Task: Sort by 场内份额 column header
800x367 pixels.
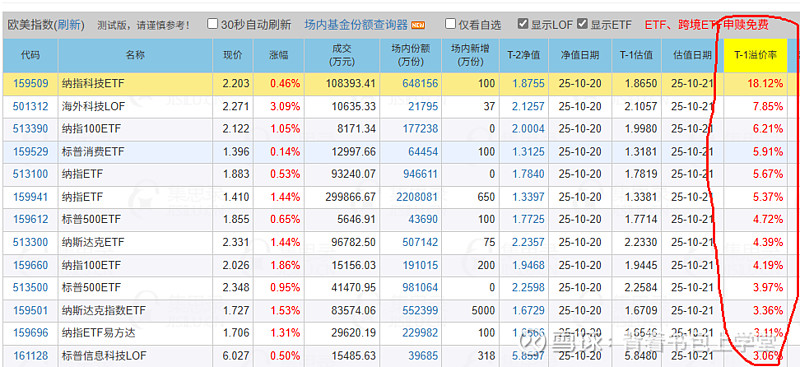Action: (411, 55)
